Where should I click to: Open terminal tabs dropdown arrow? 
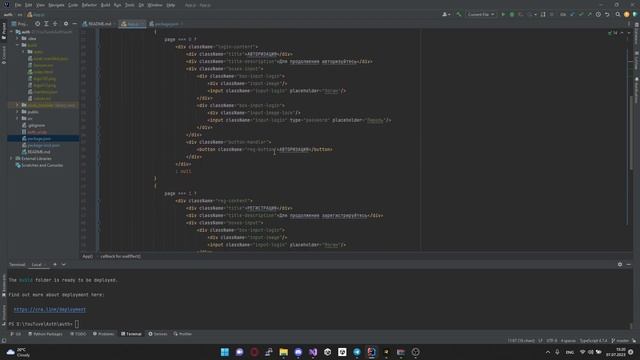click(x=64, y=264)
